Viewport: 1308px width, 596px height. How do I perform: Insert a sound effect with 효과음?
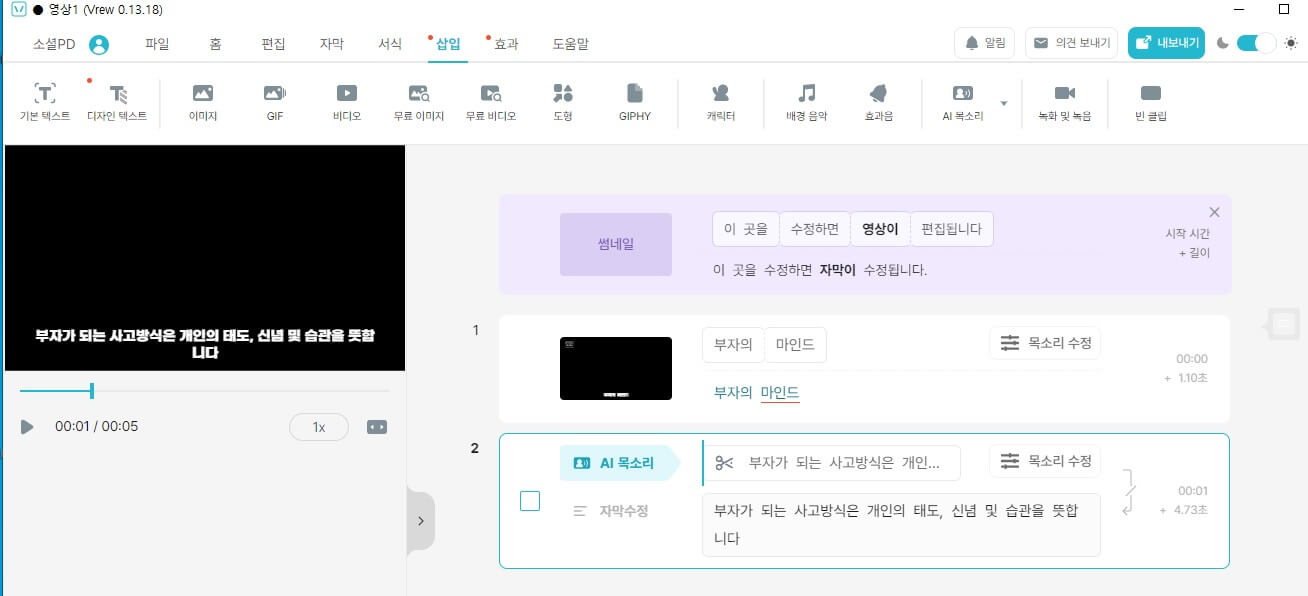tap(879, 102)
